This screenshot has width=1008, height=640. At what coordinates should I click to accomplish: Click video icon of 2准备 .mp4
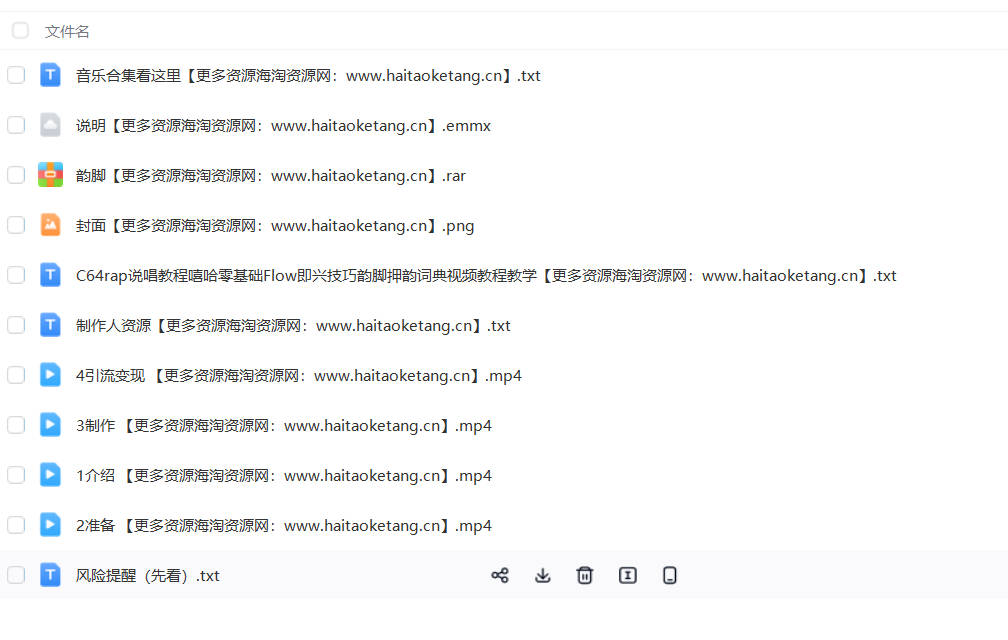click(x=50, y=525)
